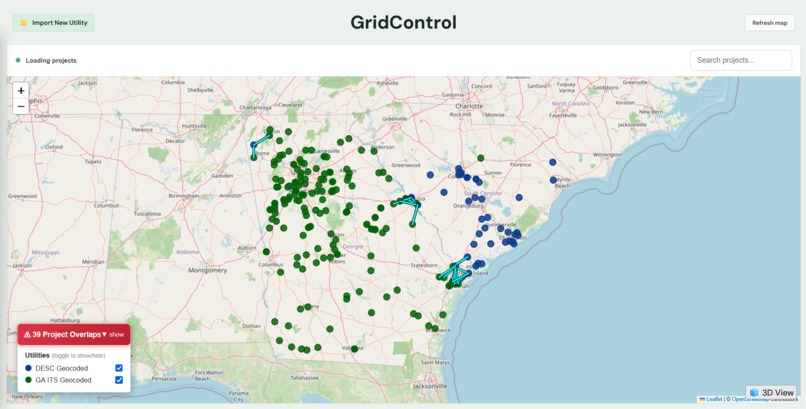Click the 'show' link on overlaps banner
The height and width of the screenshot is (409, 806).
pos(117,334)
